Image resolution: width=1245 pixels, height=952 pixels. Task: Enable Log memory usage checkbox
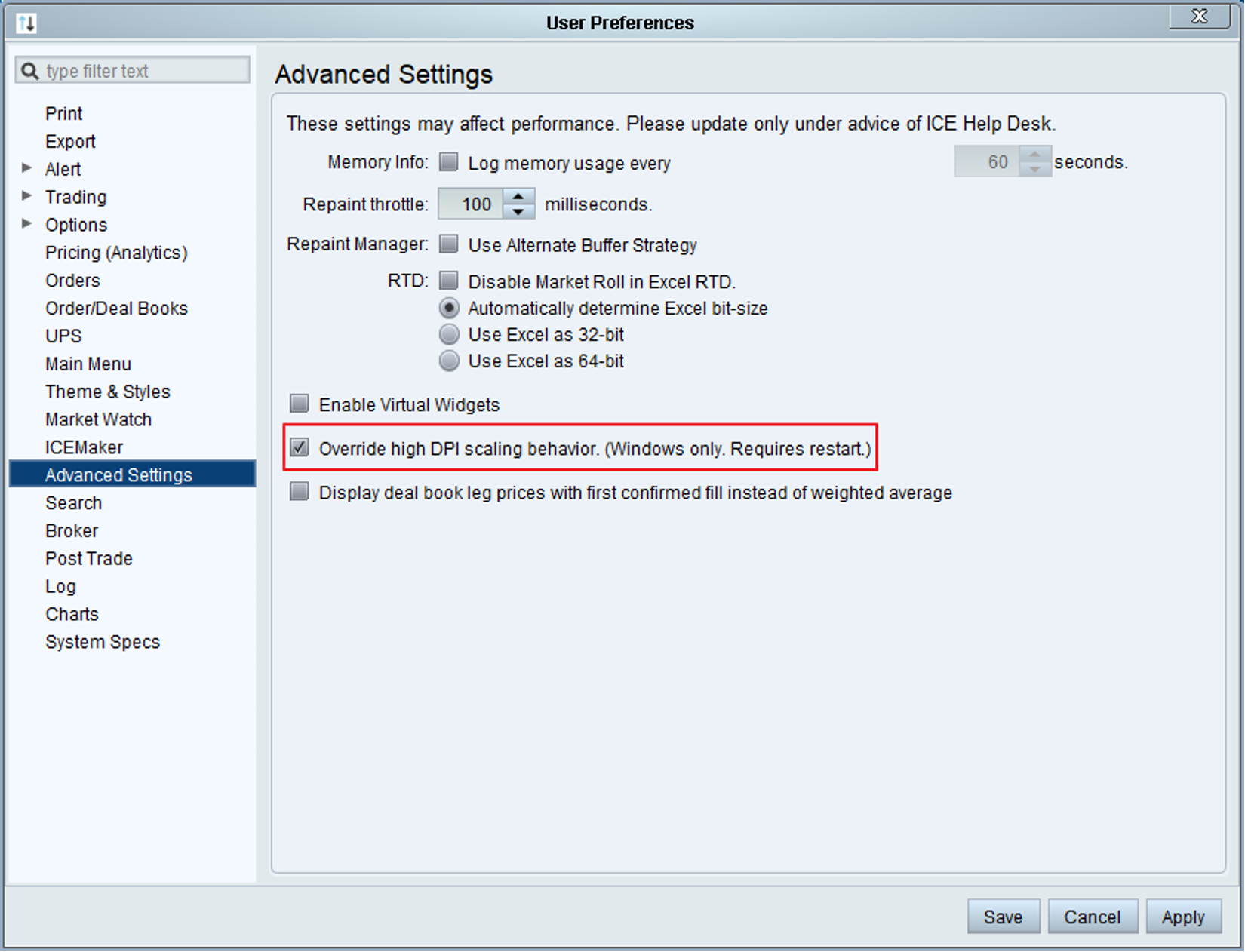pos(449,162)
